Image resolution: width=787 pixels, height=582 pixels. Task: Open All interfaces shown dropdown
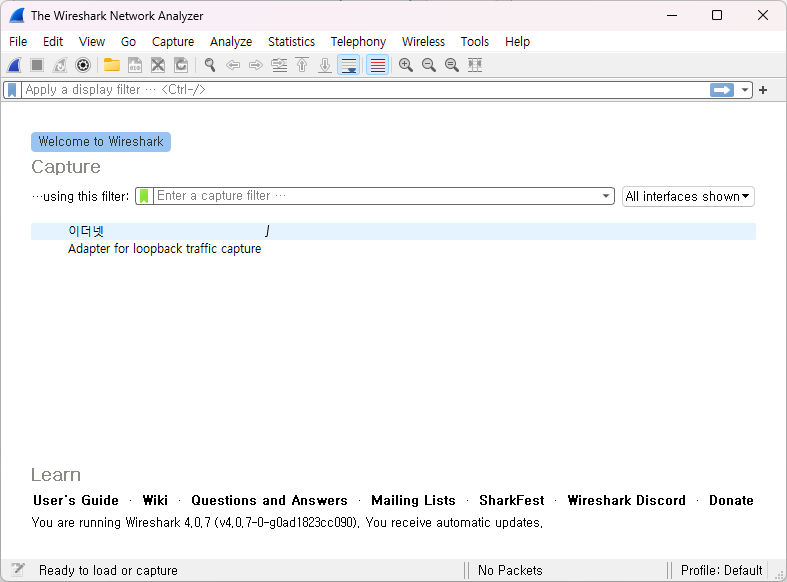click(688, 196)
